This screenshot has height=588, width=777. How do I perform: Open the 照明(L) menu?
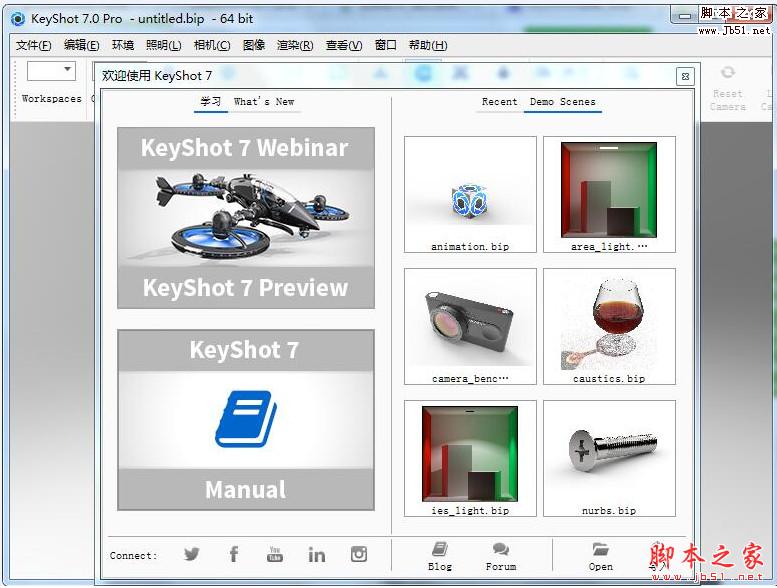[x=164, y=46]
